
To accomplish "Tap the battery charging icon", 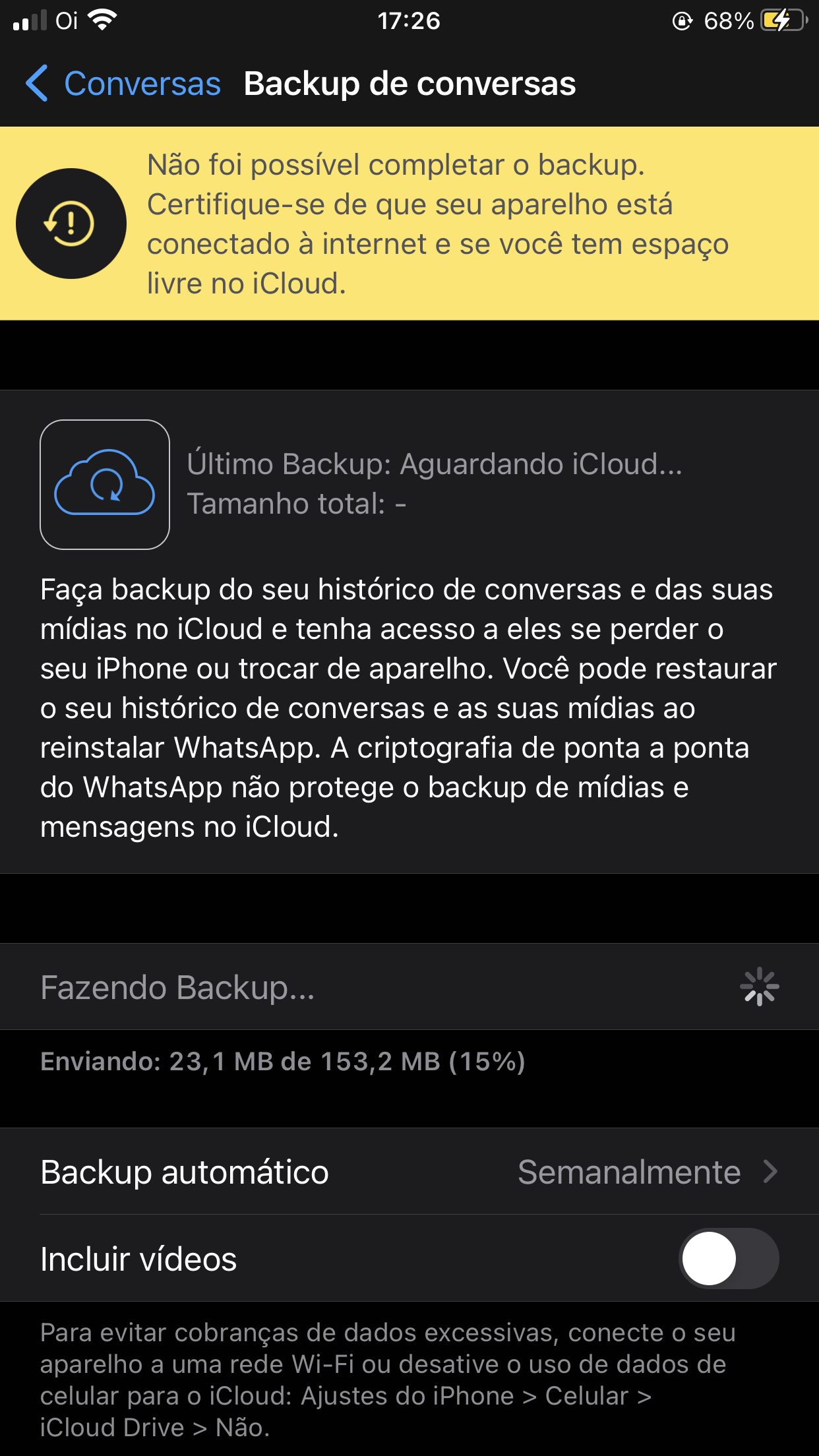I will click(783, 20).
